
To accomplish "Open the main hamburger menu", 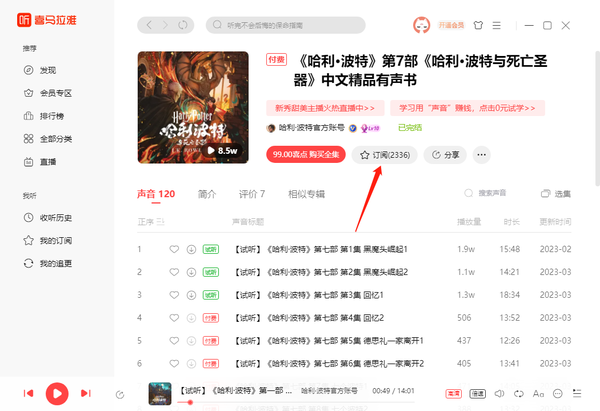I will point(497,25).
